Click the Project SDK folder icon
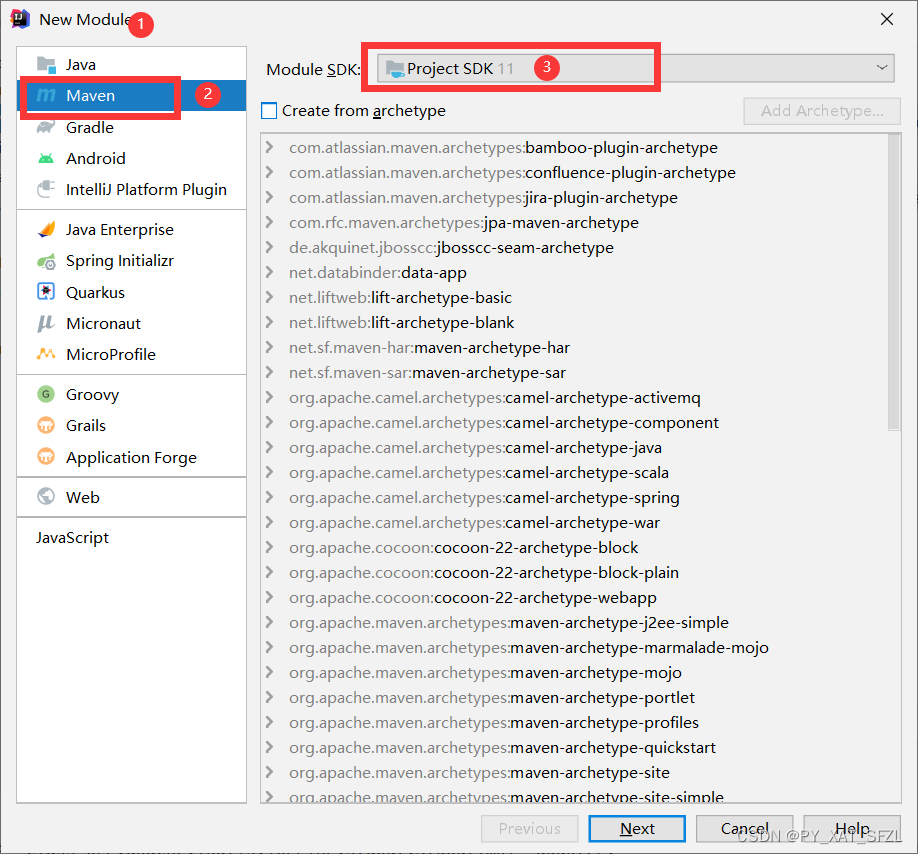 coord(395,69)
